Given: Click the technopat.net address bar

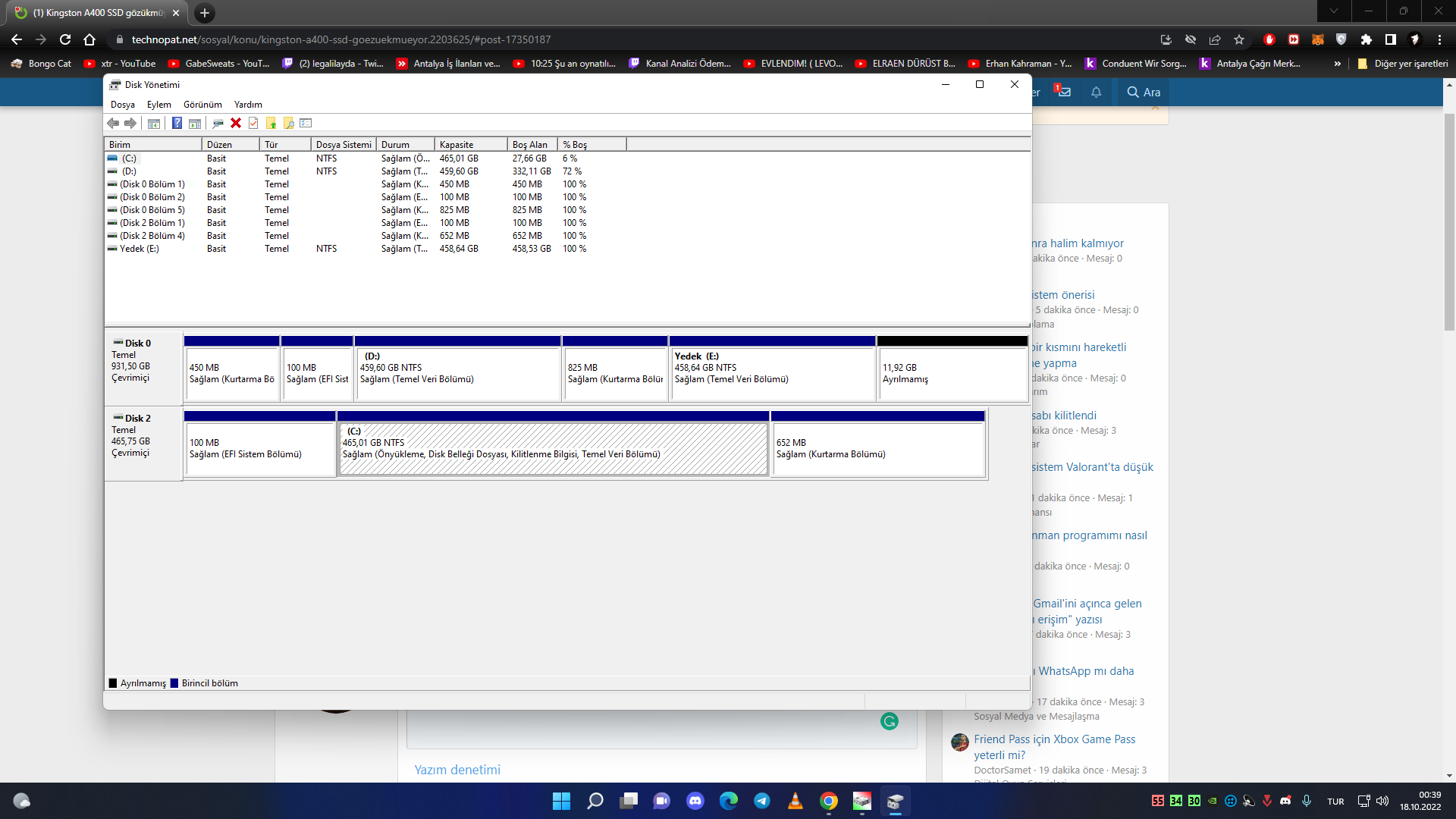Looking at the screenshot, I should 629,39.
